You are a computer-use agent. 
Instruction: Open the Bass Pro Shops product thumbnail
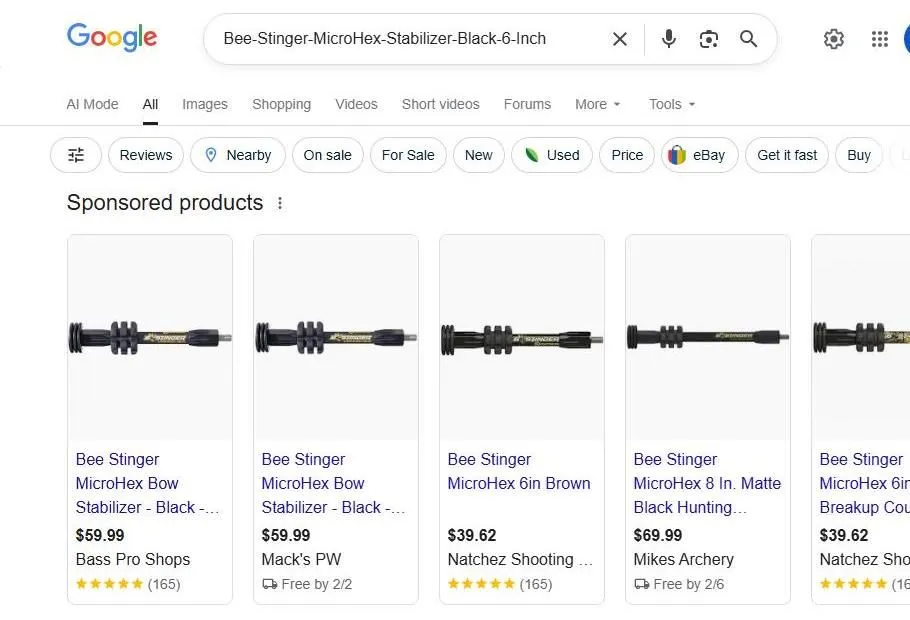point(150,337)
